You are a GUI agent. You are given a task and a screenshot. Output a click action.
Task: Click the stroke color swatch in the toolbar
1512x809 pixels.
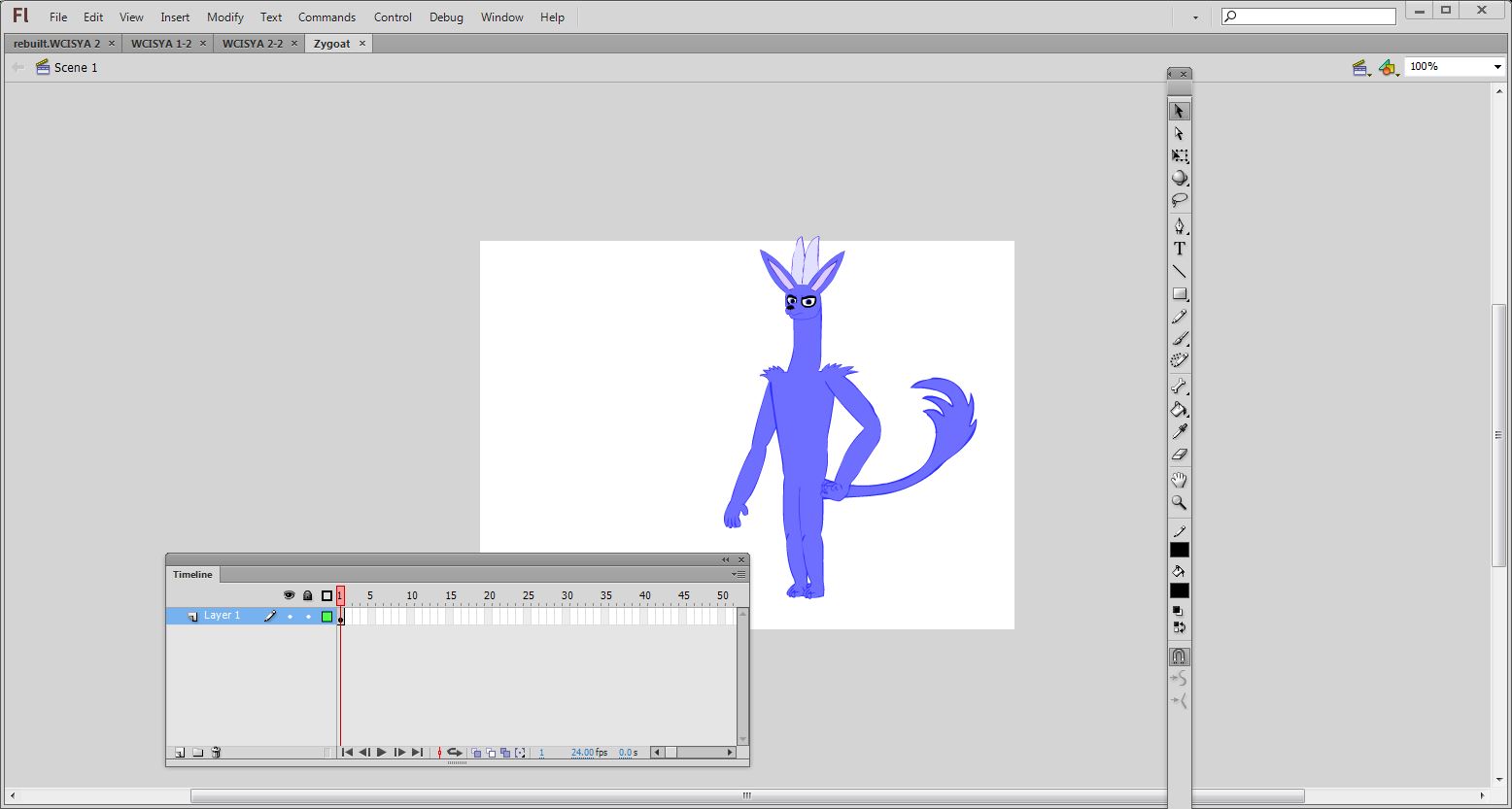tap(1179, 550)
